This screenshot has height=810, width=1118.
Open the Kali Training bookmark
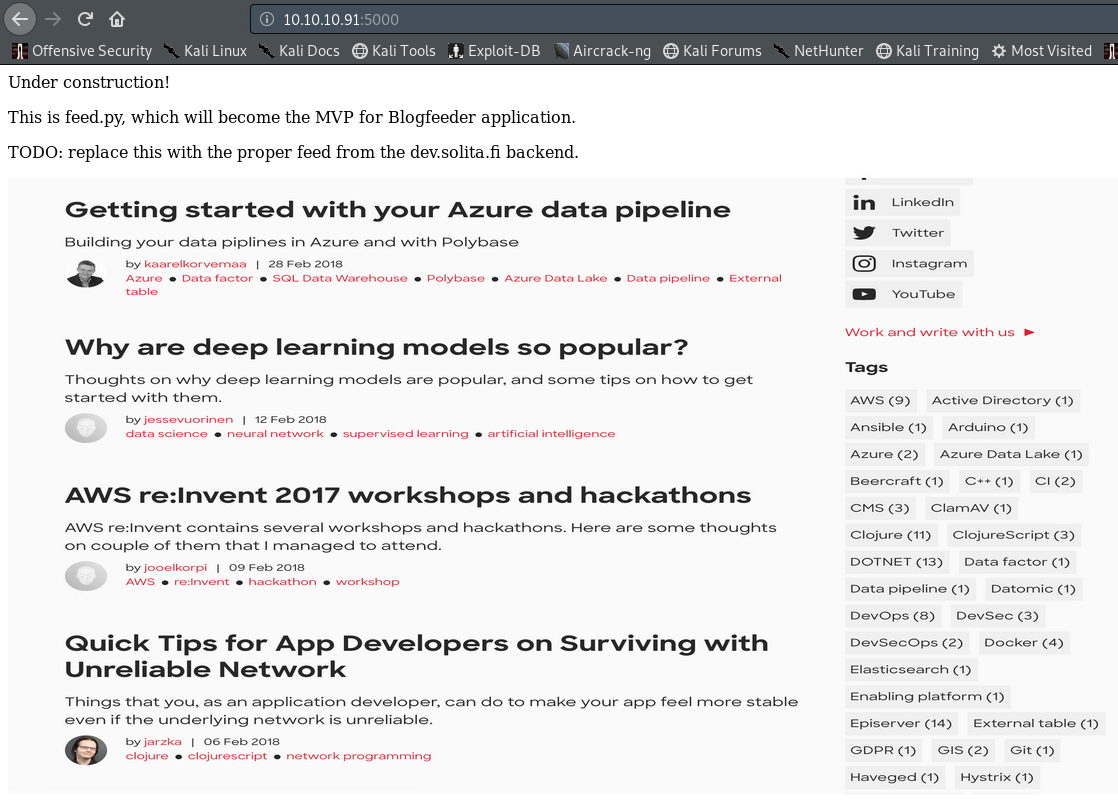point(928,51)
